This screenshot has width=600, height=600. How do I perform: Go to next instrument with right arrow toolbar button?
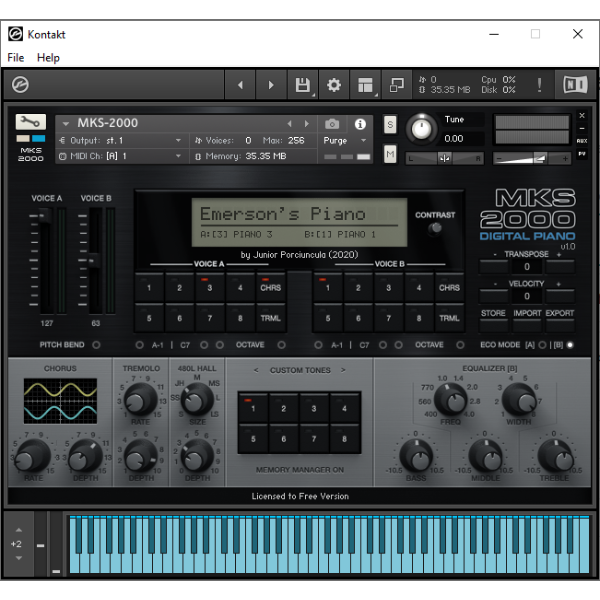[271, 85]
